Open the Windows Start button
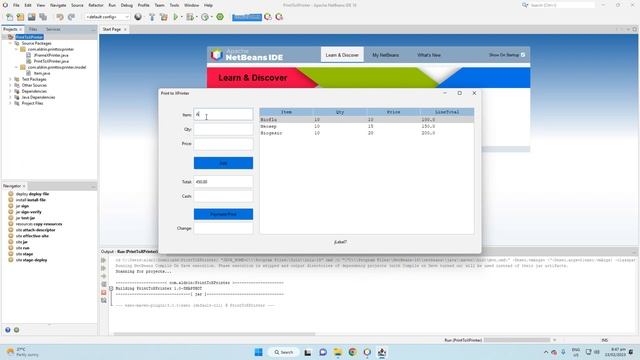Viewport: 640px width, 360px height. coord(258,352)
